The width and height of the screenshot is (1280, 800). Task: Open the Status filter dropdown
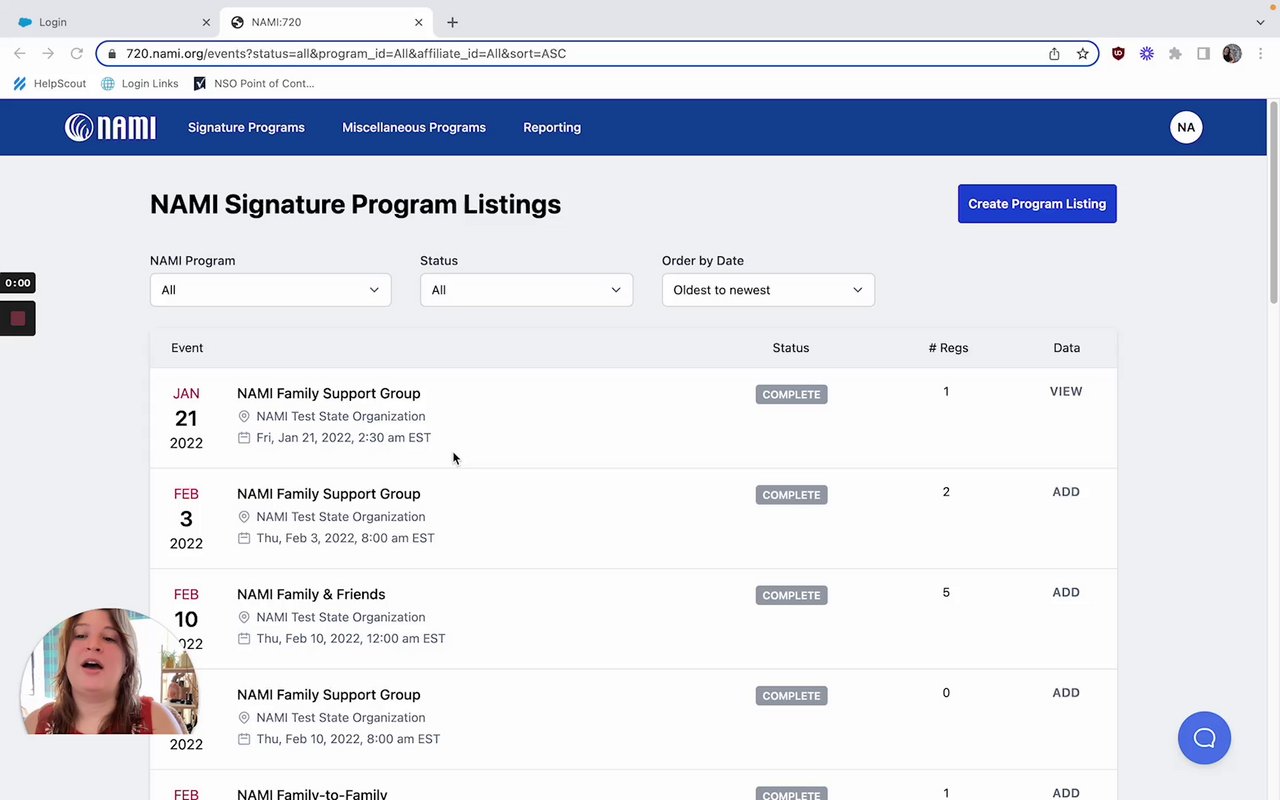click(526, 290)
